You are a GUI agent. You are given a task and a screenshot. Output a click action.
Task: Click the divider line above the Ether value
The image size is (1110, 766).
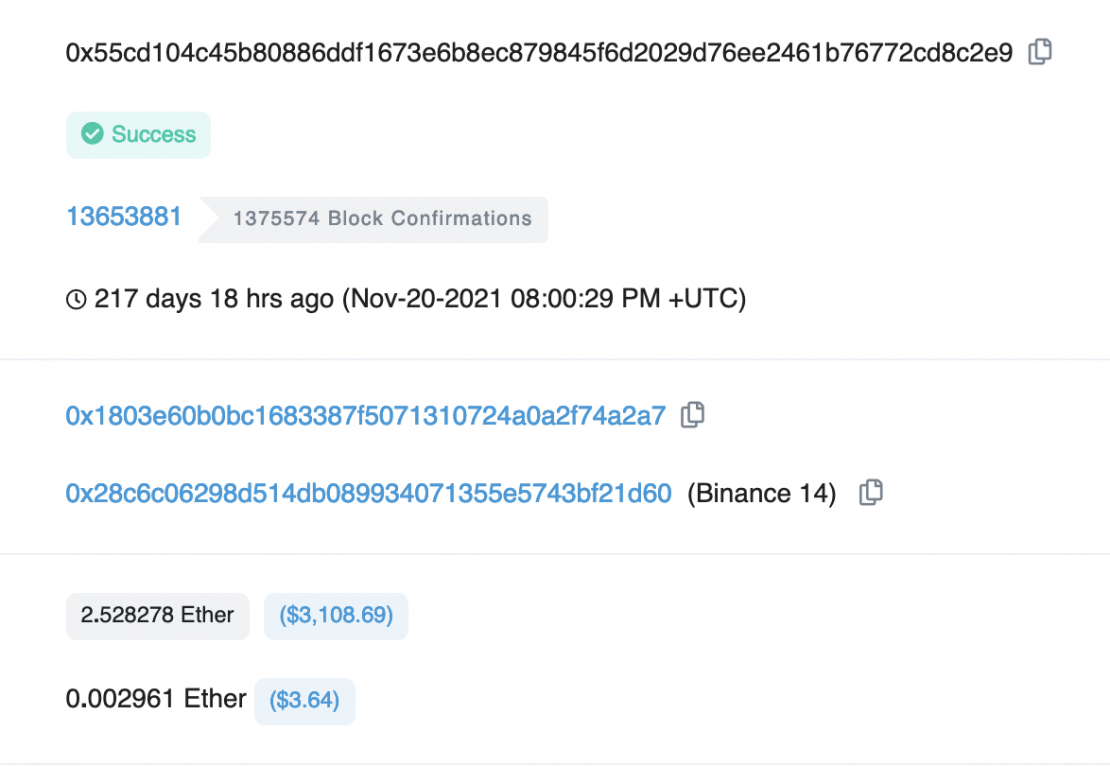[555, 554]
